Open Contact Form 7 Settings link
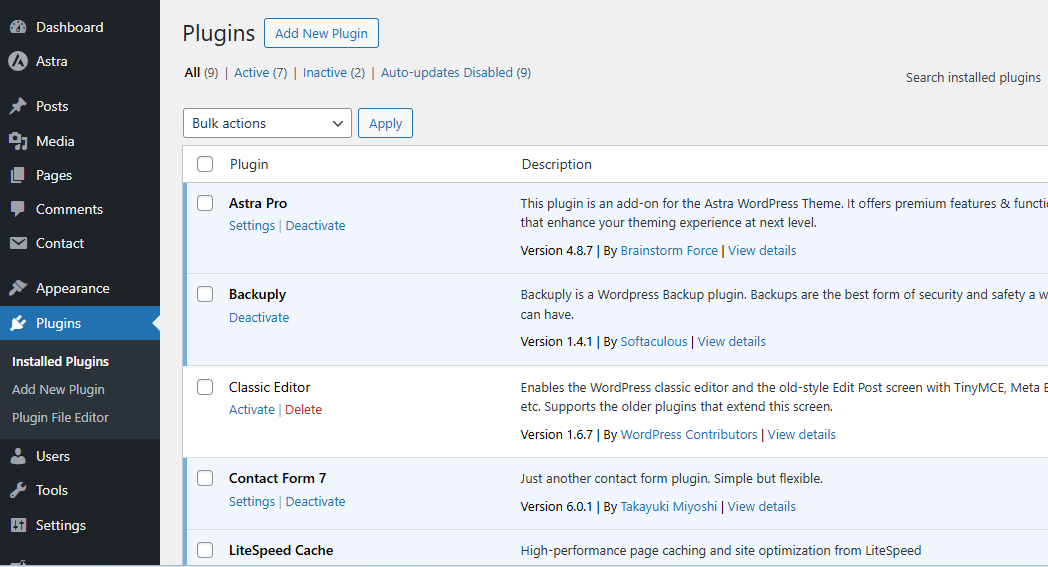 coord(252,501)
